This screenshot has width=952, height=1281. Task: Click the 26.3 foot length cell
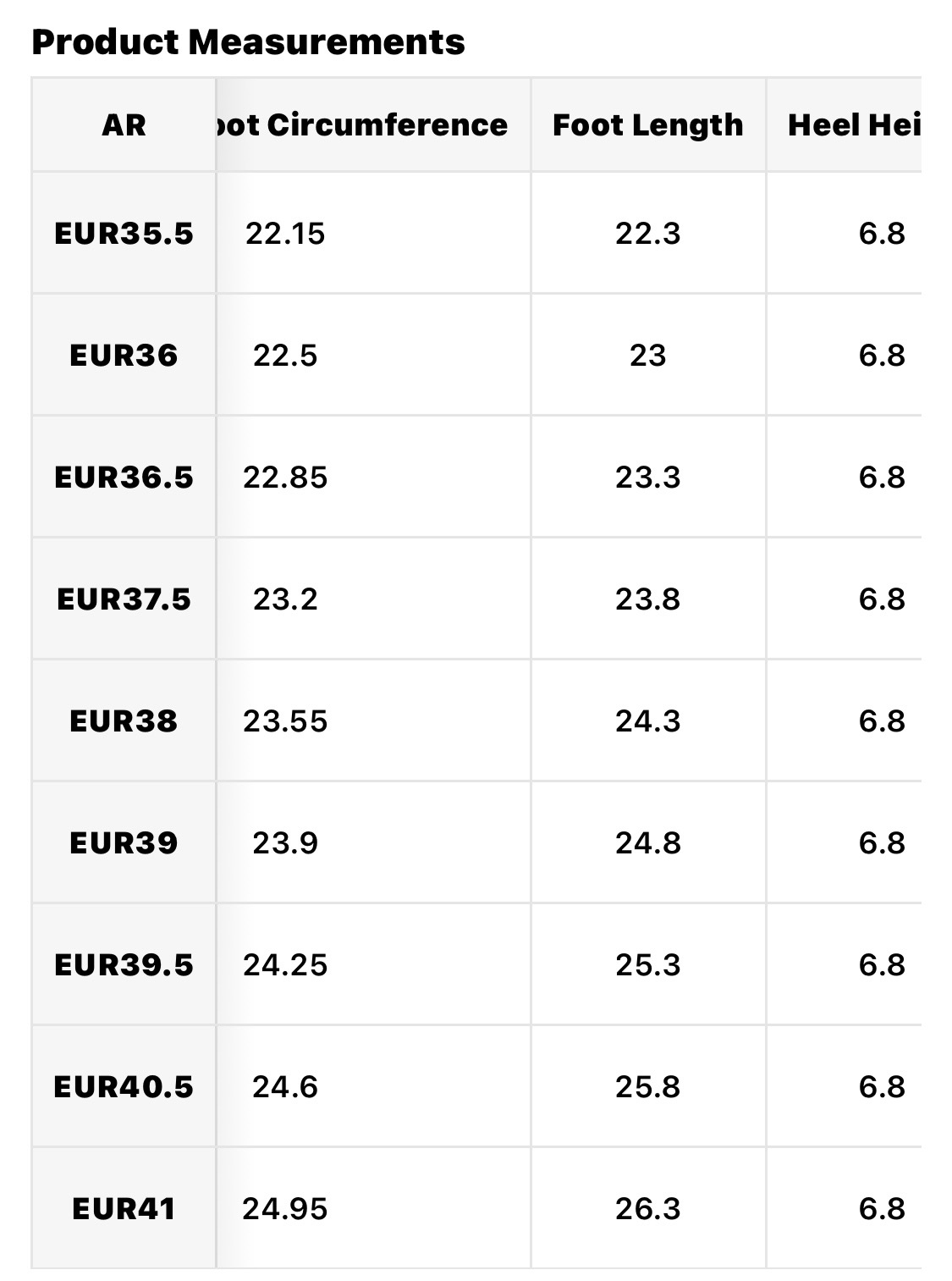[x=647, y=1208]
